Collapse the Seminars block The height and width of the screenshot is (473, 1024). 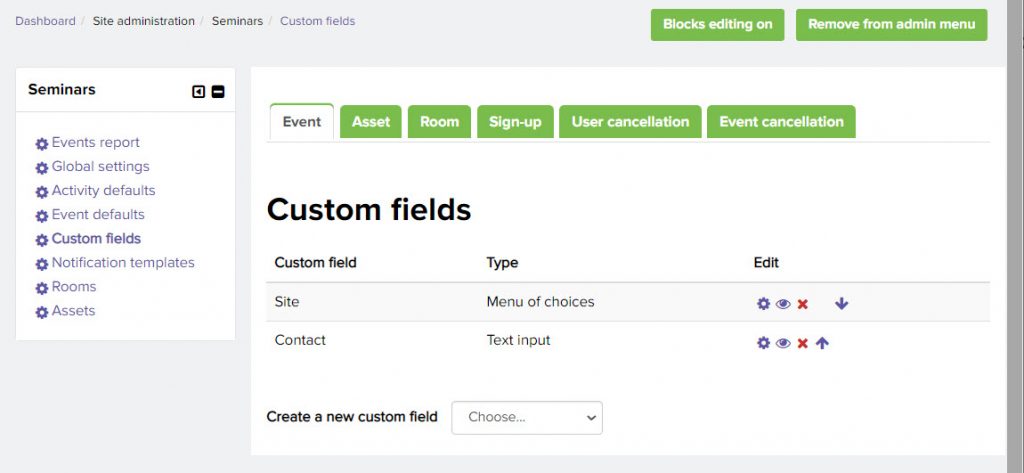pyautogui.click(x=218, y=92)
